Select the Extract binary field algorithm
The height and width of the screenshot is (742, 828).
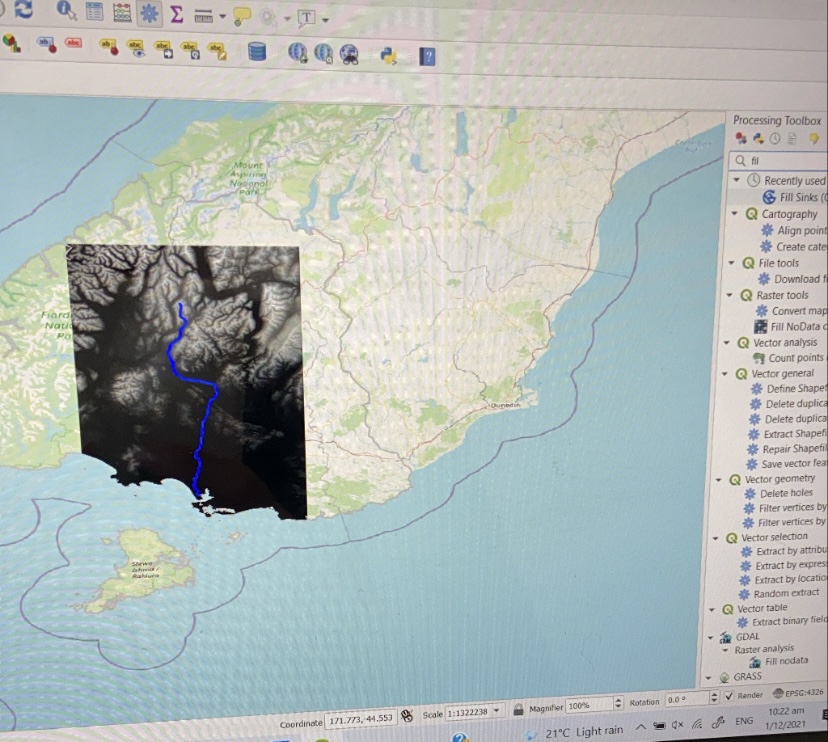coord(783,622)
